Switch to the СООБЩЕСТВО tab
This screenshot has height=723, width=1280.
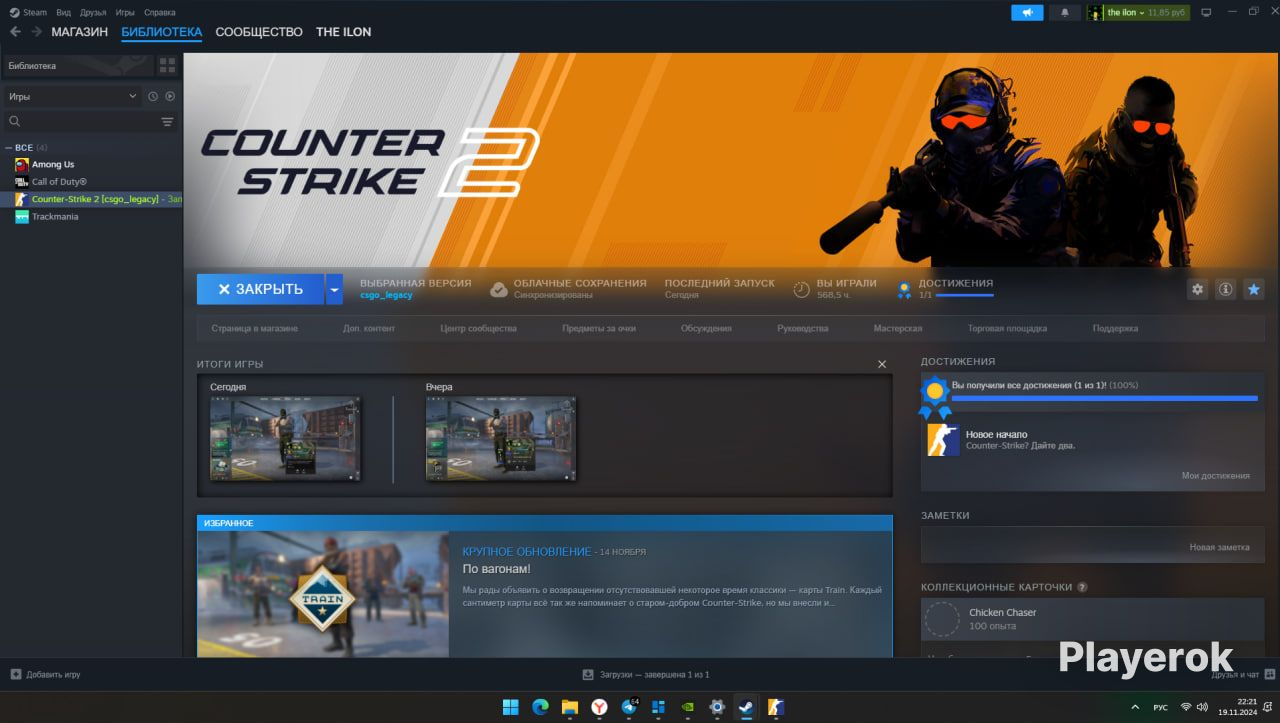[x=259, y=32]
